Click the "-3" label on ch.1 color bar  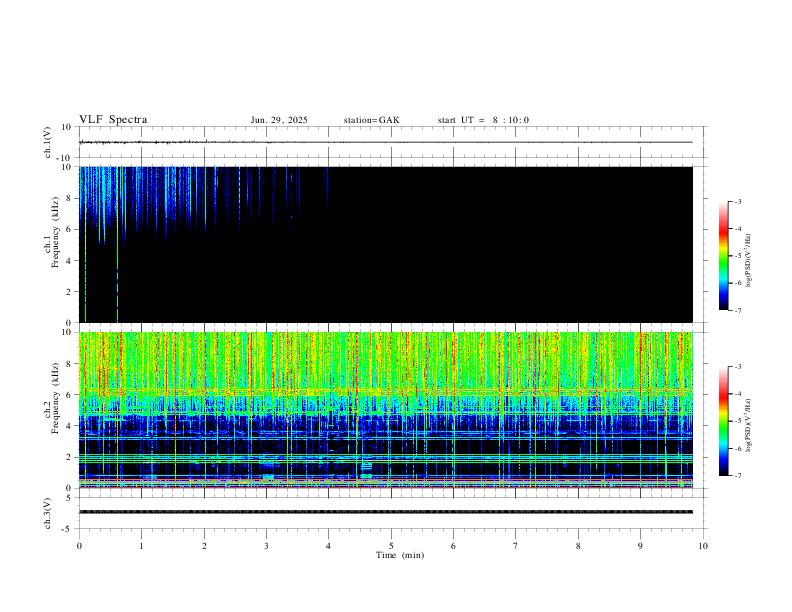coord(738,201)
